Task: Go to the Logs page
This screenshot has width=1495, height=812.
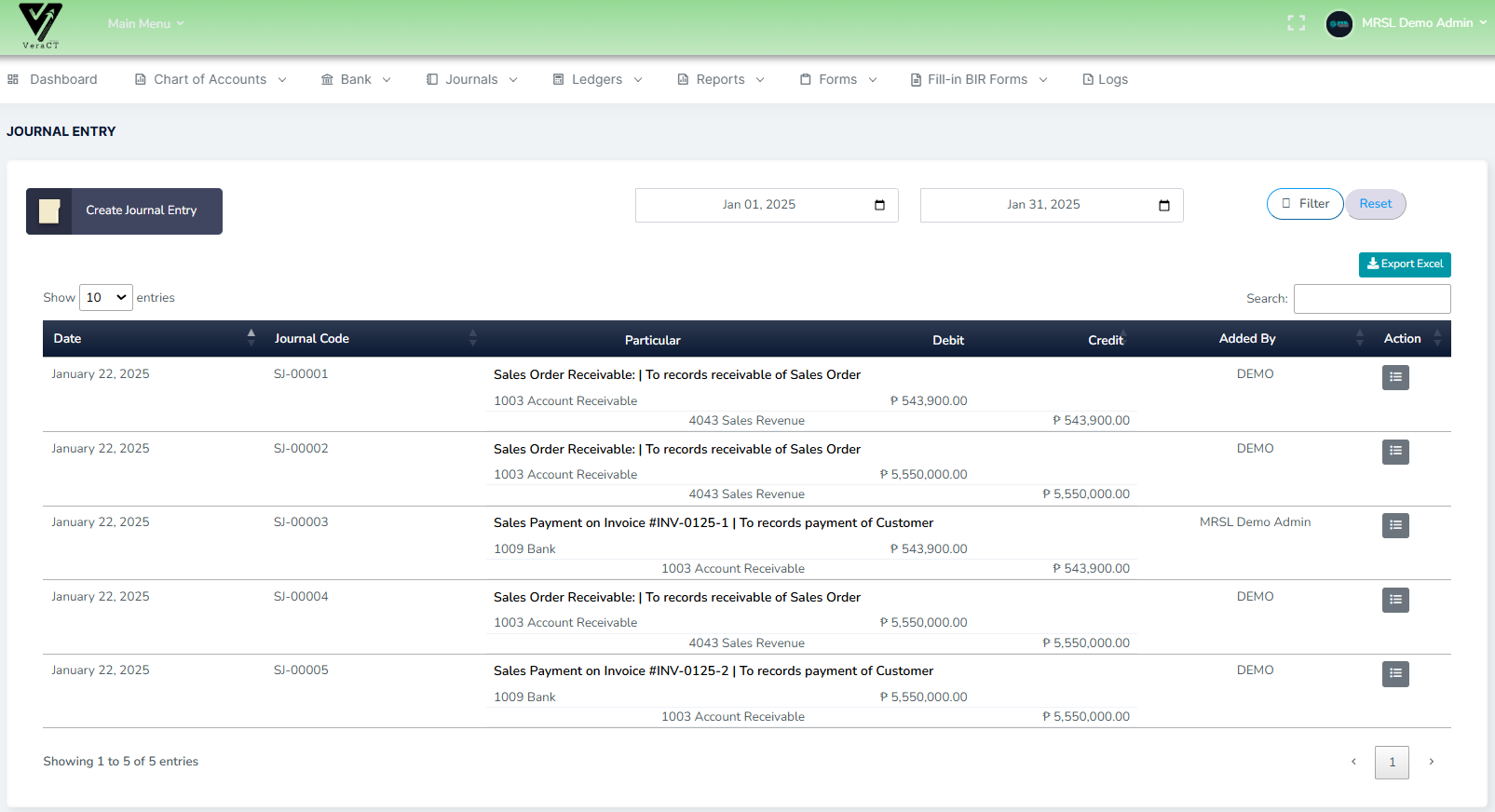Action: coord(1105,80)
